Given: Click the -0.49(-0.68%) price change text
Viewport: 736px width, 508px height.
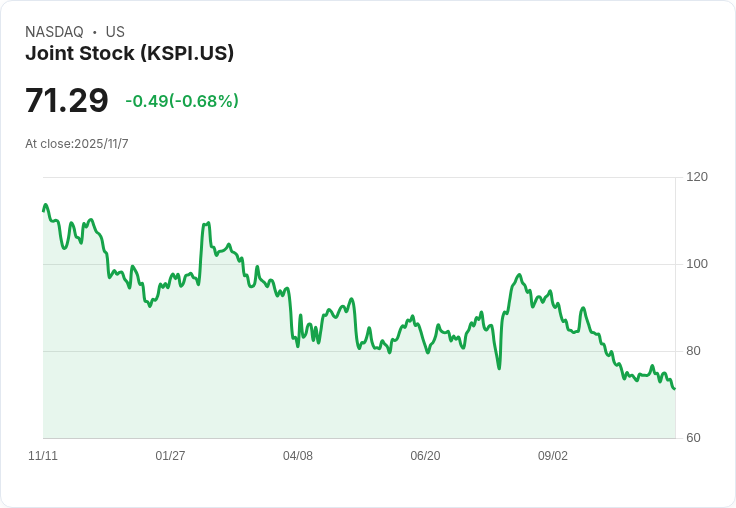Looking at the screenshot, I should pyautogui.click(x=182, y=101).
